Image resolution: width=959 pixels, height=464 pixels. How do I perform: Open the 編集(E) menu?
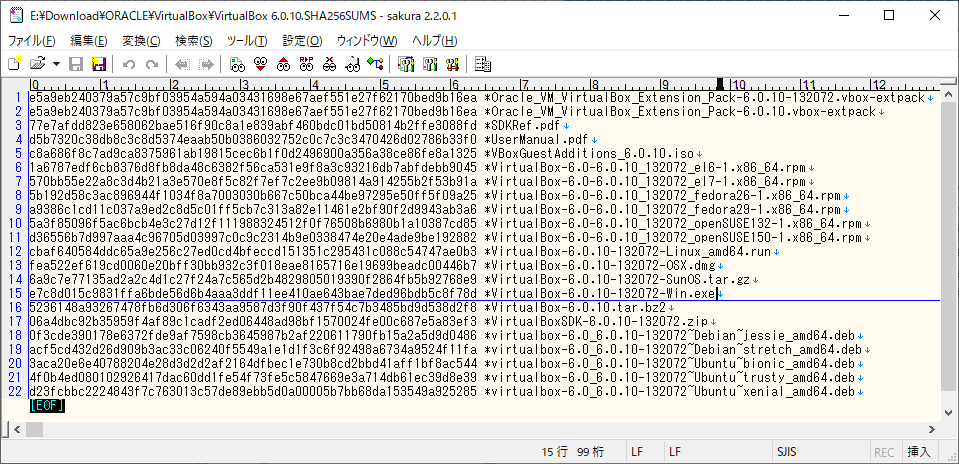click(89, 41)
